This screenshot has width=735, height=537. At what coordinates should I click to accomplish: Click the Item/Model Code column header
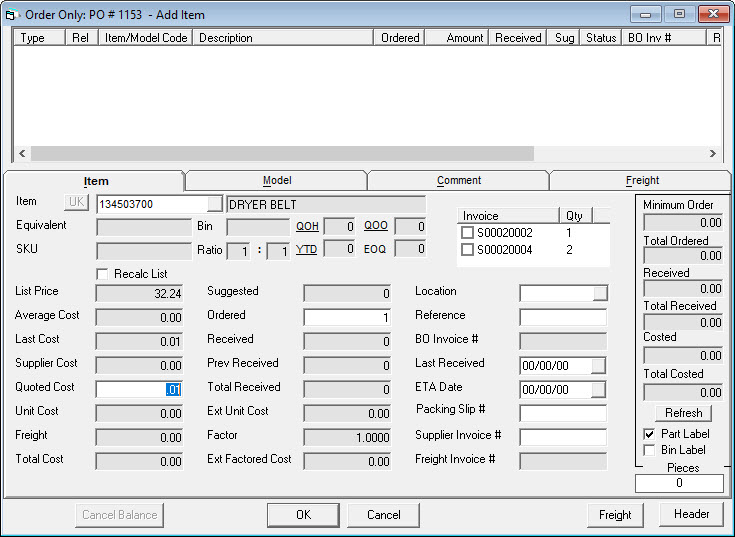click(x=146, y=37)
